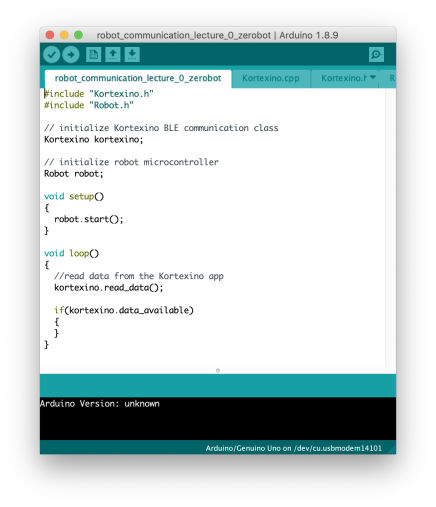
Task: Click the 'void setup()' line
Action: [74, 196]
